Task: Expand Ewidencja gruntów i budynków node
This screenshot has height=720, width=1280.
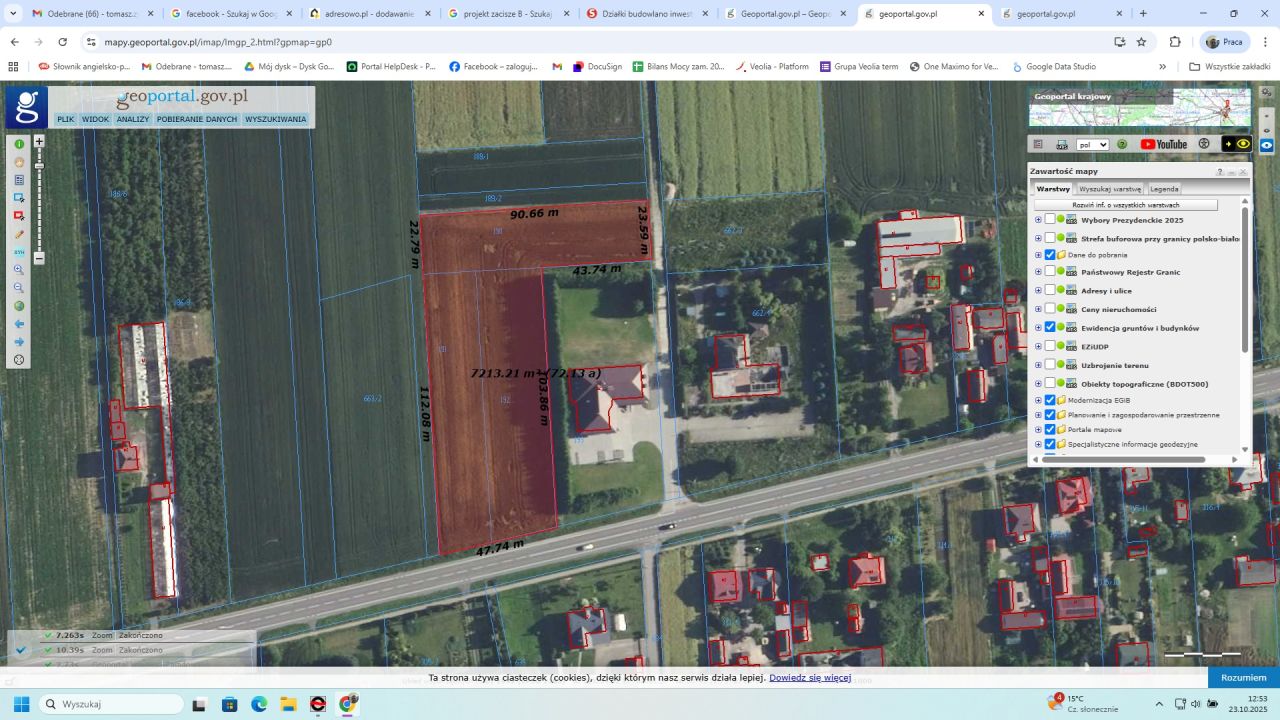Action: click(x=1038, y=327)
